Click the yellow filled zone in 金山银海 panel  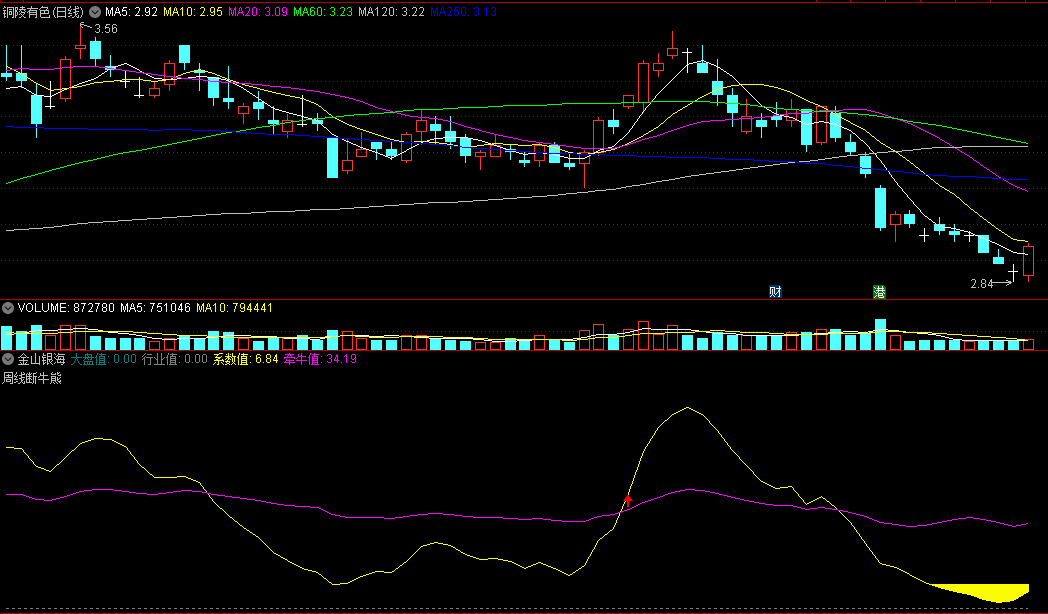pyautogui.click(x=989, y=592)
